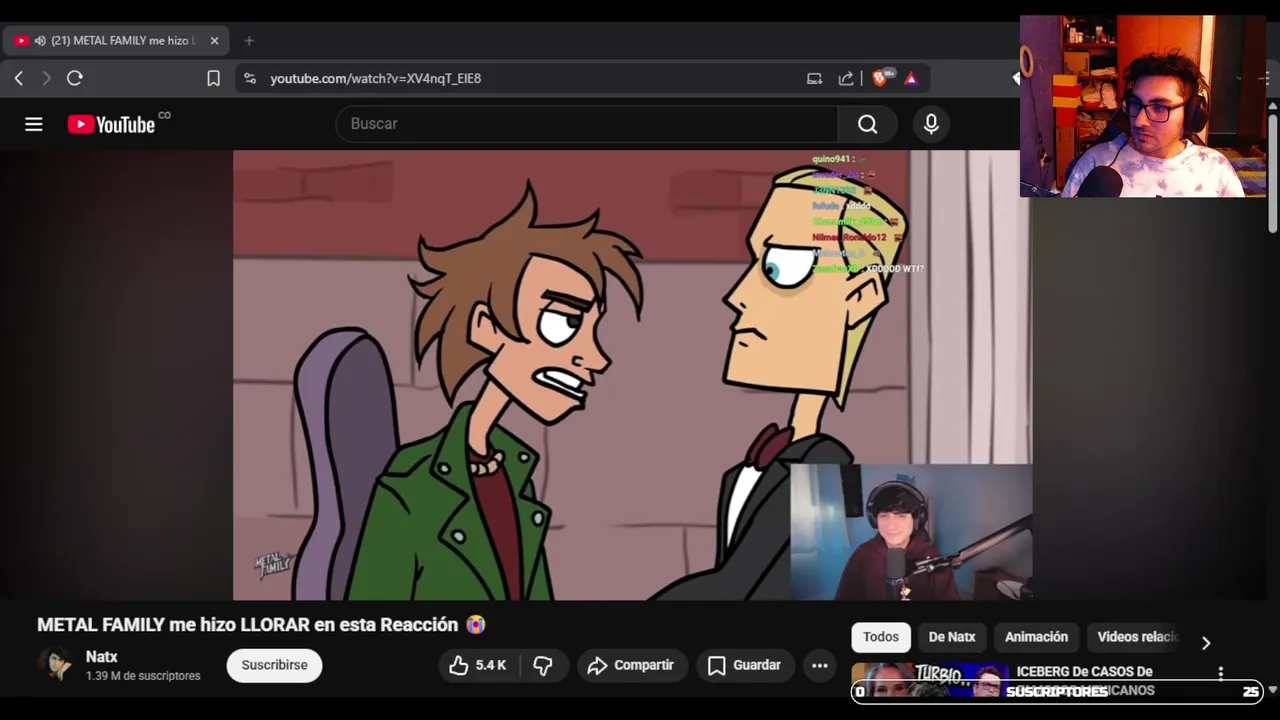1280x720 pixels.
Task: Open more actions three-dot menu under video
Action: click(820, 665)
